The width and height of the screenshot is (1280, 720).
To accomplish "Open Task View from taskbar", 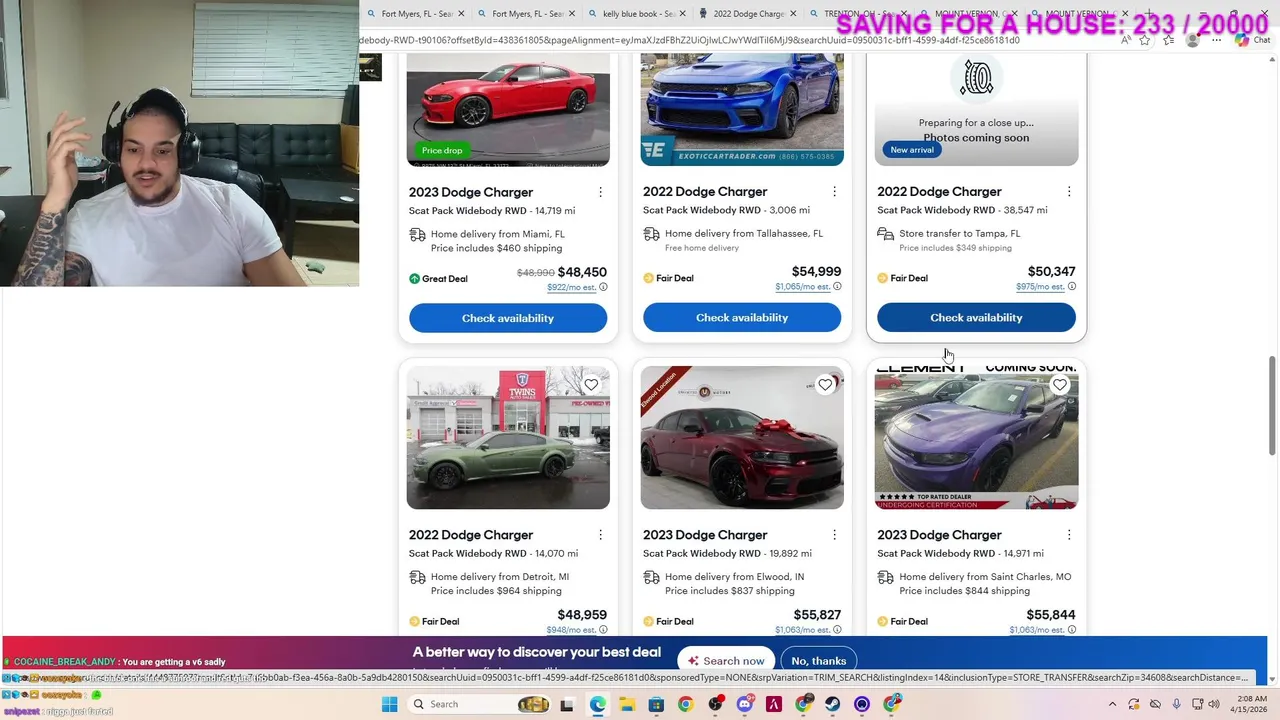I will pos(567,704).
